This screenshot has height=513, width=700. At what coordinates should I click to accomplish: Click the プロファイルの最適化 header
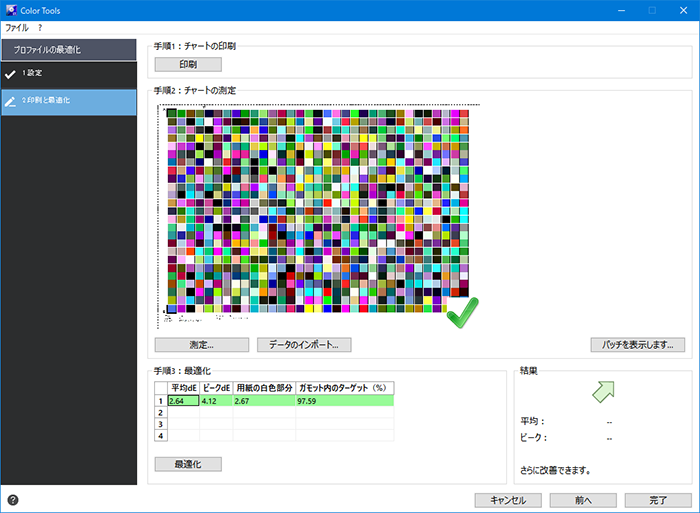pos(69,50)
